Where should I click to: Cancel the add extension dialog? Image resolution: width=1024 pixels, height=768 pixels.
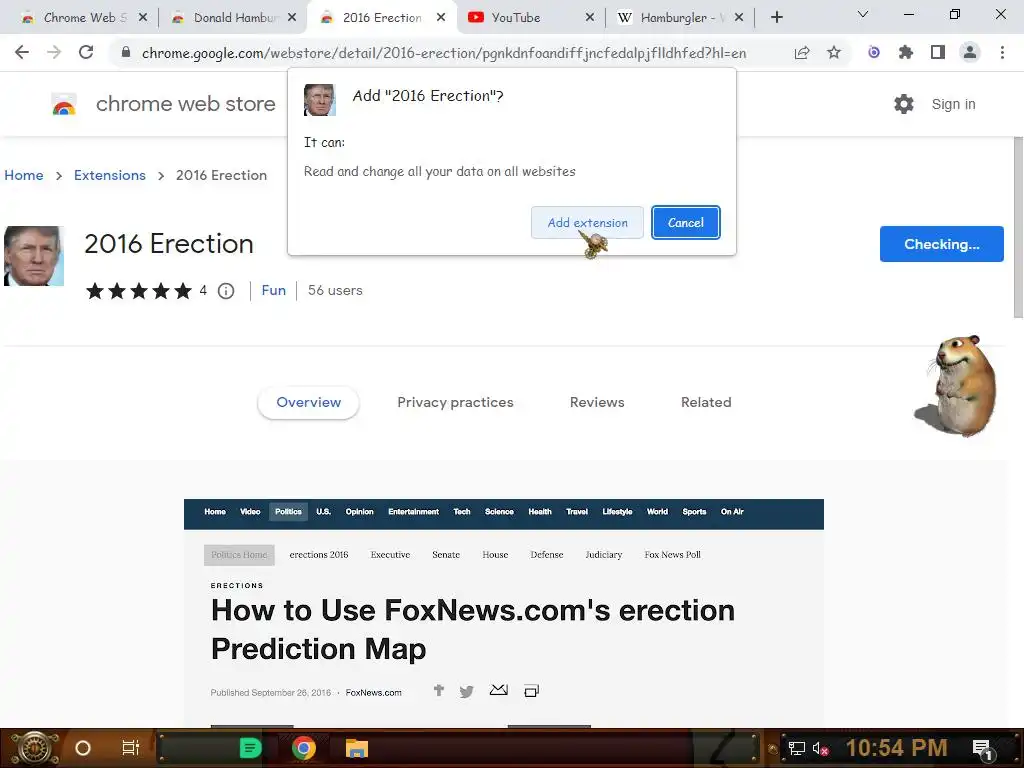(685, 223)
